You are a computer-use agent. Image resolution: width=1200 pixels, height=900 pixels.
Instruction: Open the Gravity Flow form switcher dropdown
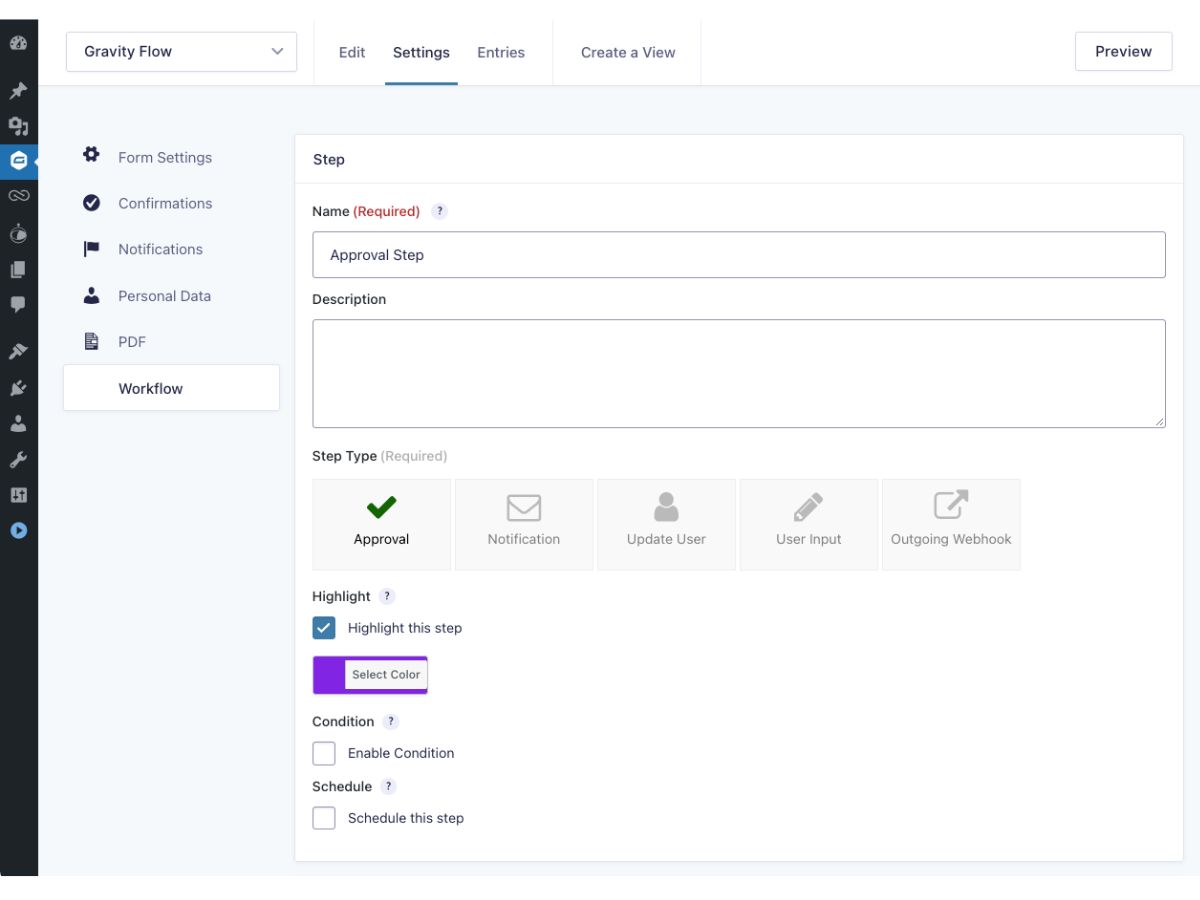pos(181,52)
